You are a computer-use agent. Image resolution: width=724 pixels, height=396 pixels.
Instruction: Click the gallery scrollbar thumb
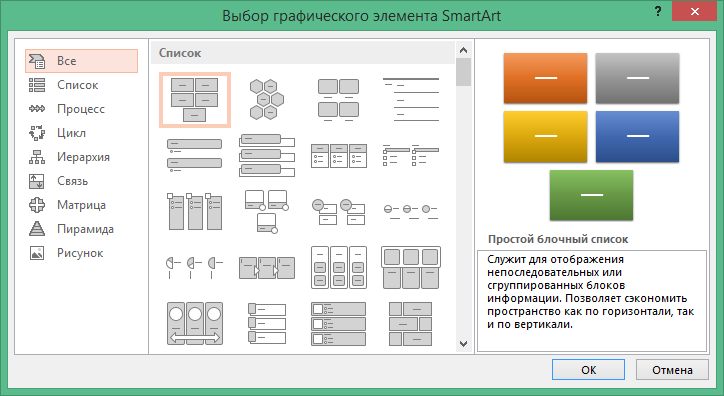pyautogui.click(x=464, y=72)
